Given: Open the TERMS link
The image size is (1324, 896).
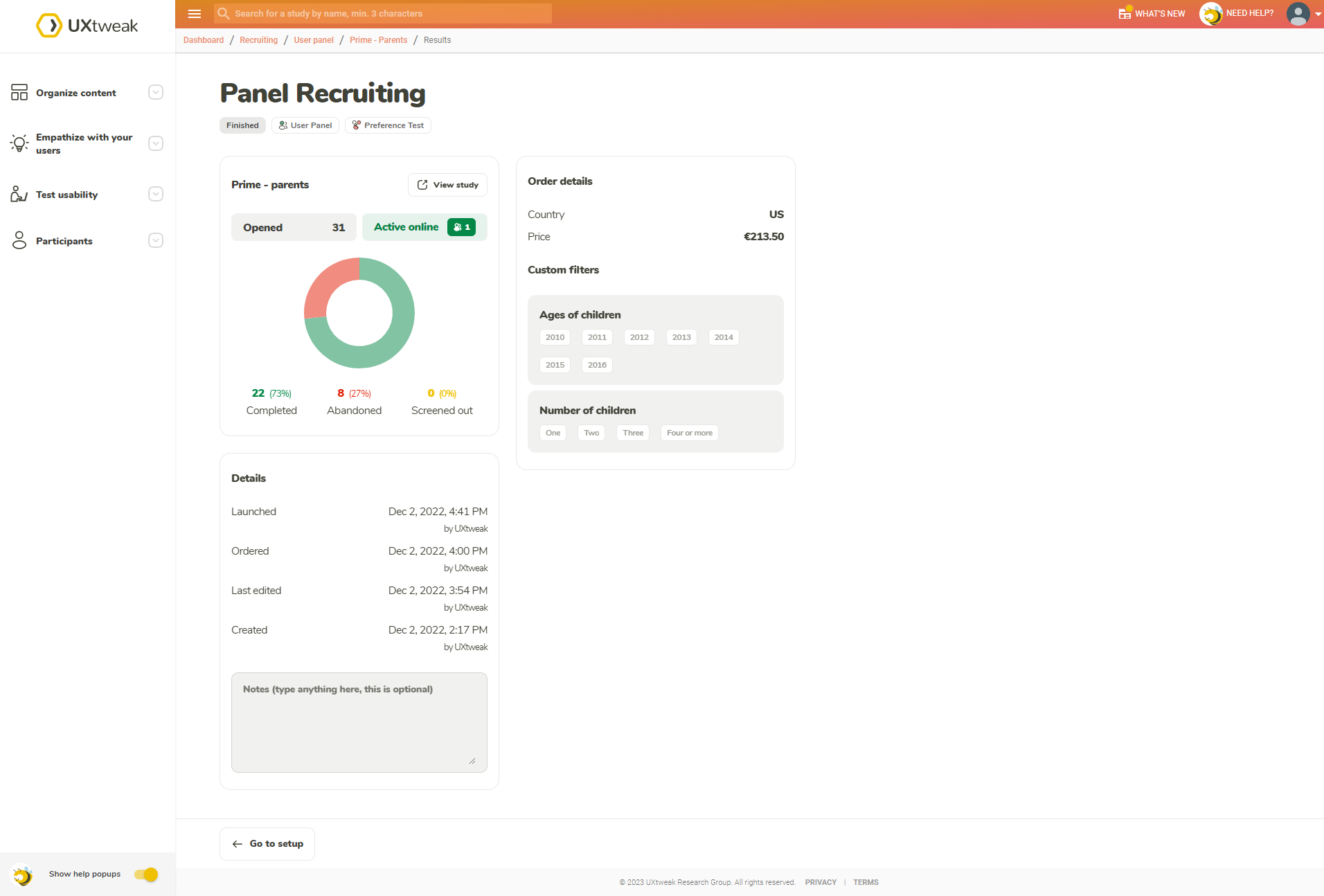Looking at the screenshot, I should tap(866, 882).
